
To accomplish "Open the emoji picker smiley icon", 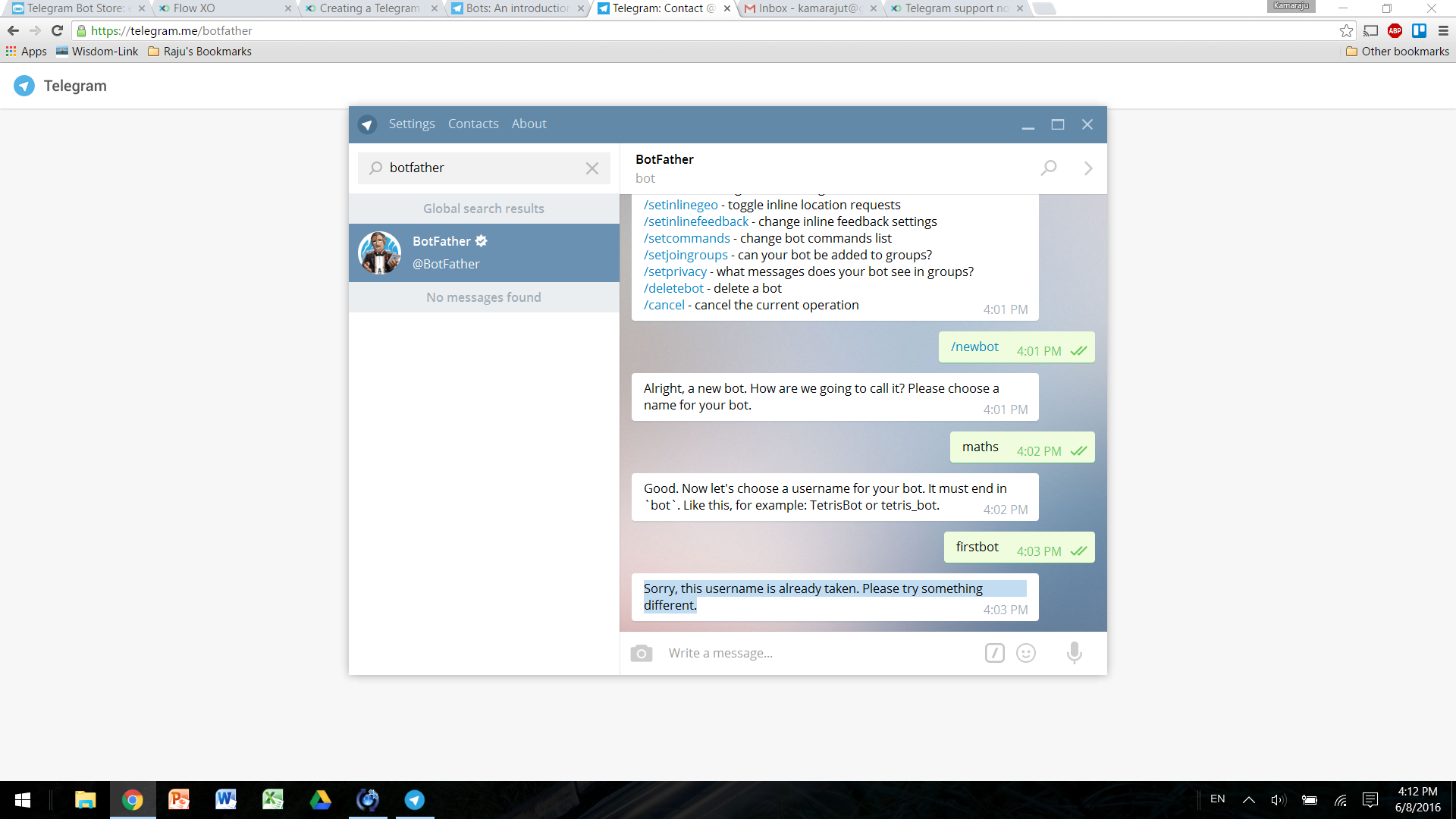I will click(x=1026, y=653).
